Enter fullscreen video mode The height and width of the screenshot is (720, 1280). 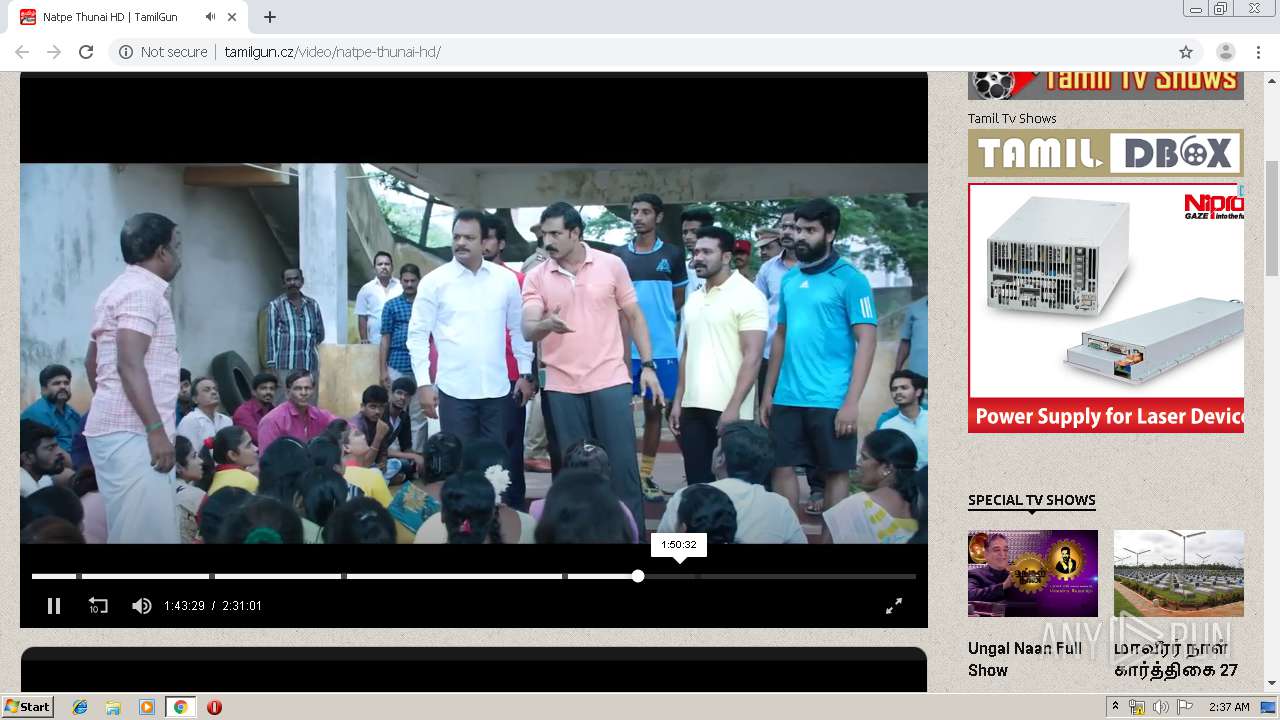point(894,605)
